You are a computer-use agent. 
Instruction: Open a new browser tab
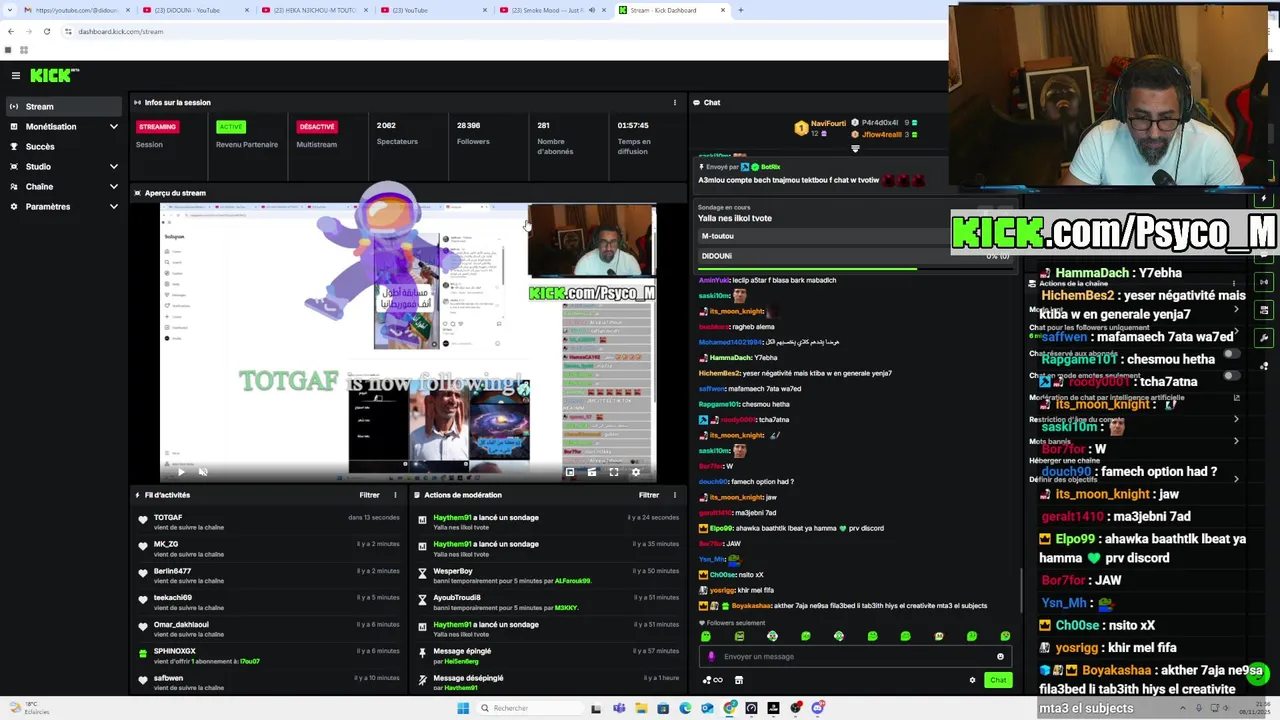click(740, 10)
